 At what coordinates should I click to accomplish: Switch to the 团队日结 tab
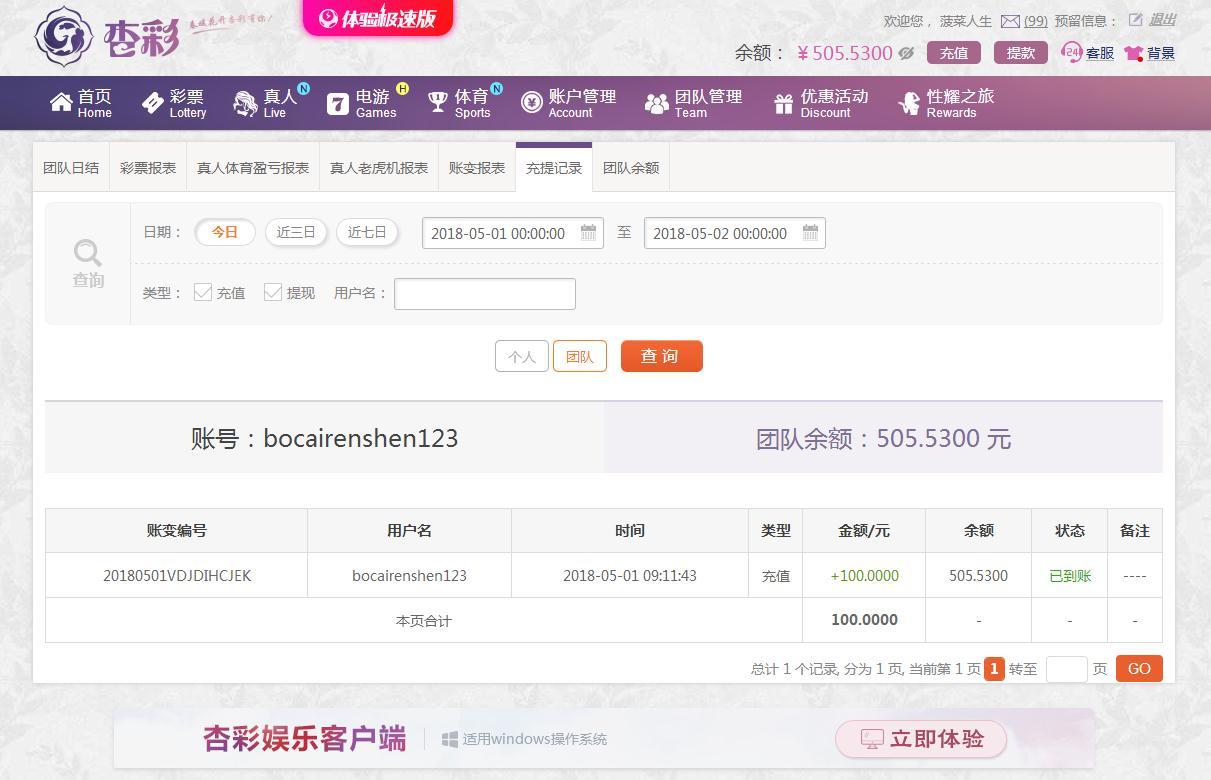[x=71, y=168]
